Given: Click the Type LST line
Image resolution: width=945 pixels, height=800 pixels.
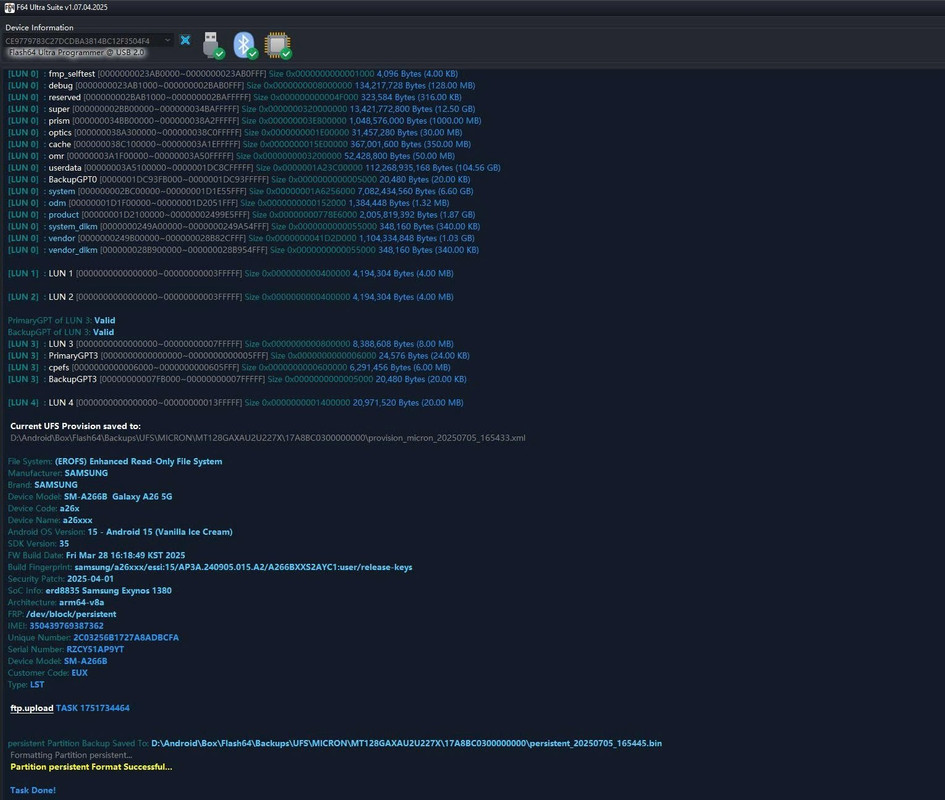Looking at the screenshot, I should coord(26,685).
